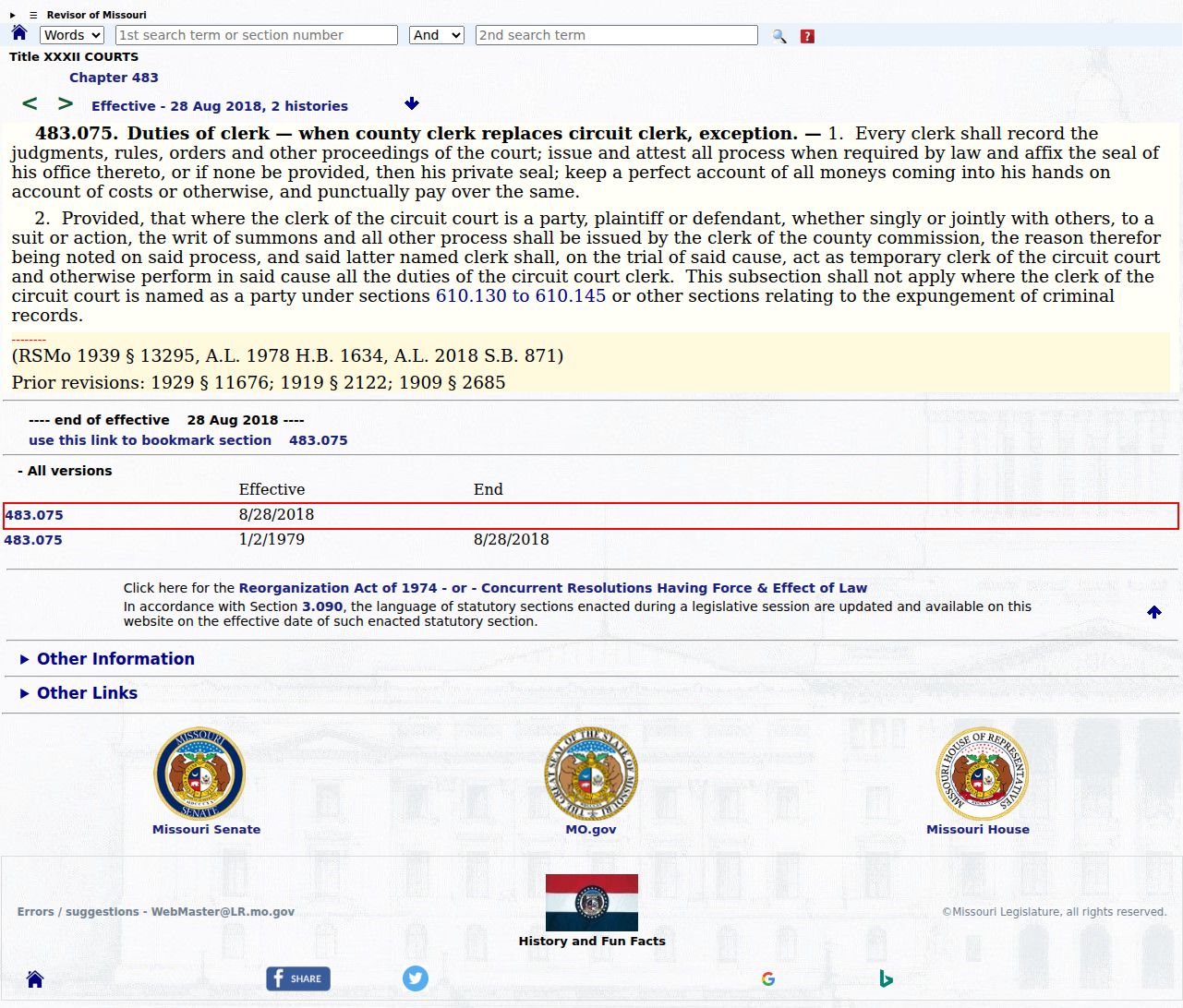Email WebMaster via Errors / suggestions link

pos(156,912)
